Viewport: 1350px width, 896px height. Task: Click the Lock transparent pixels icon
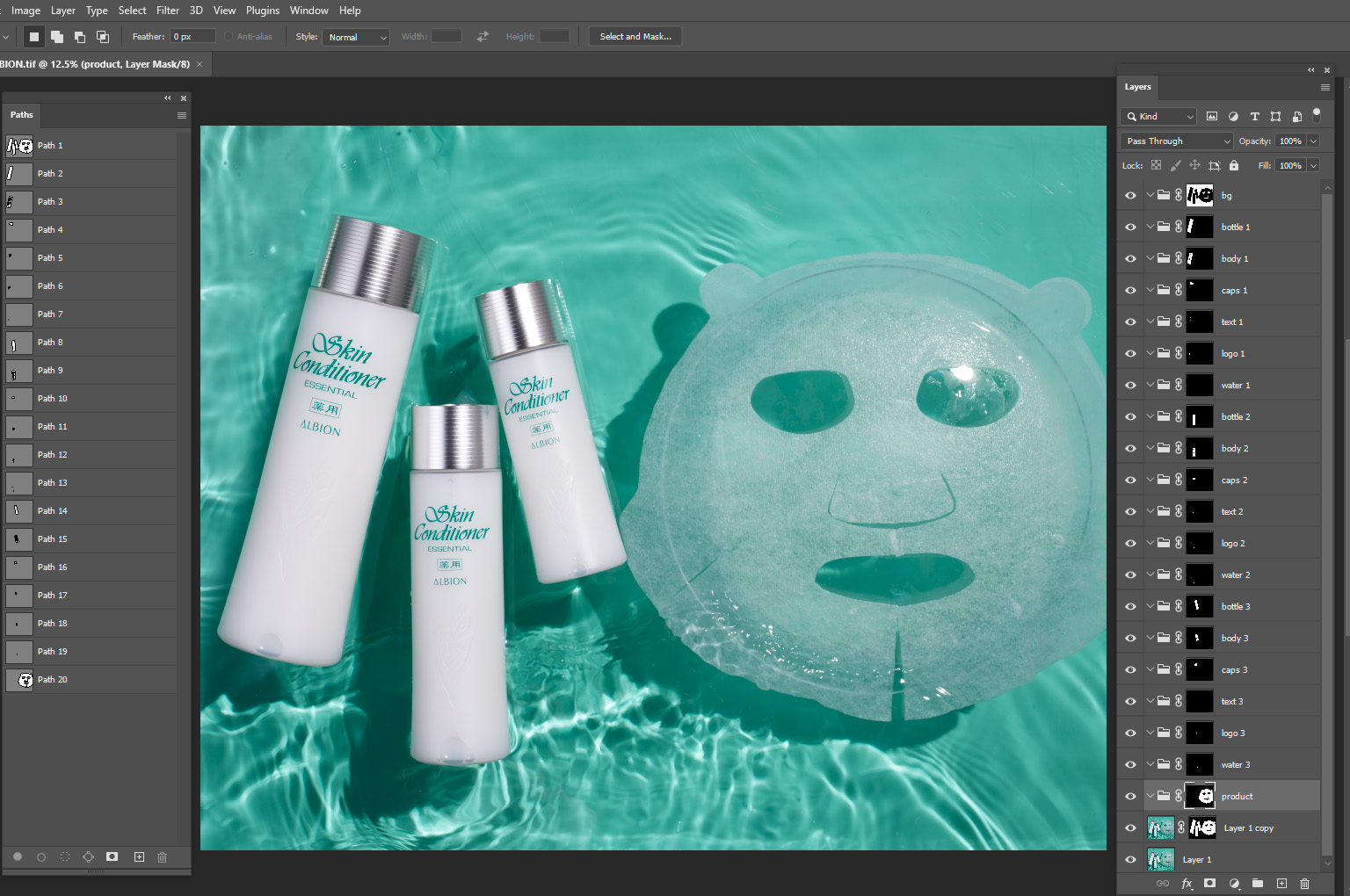[x=1157, y=165]
